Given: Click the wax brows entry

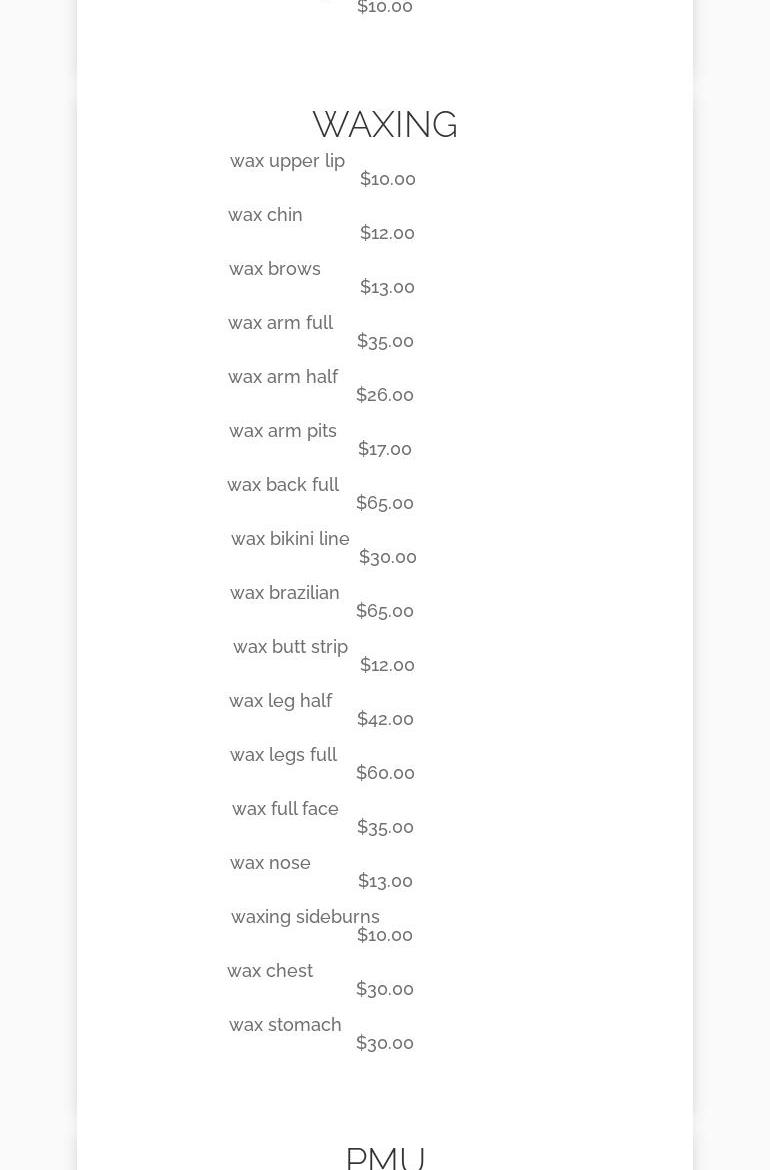Looking at the screenshot, I should [x=275, y=269].
